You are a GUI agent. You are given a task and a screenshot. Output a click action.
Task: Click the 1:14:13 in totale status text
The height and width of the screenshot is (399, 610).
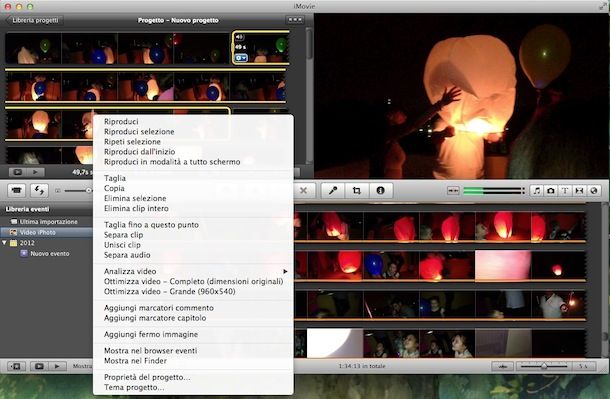(x=362, y=366)
